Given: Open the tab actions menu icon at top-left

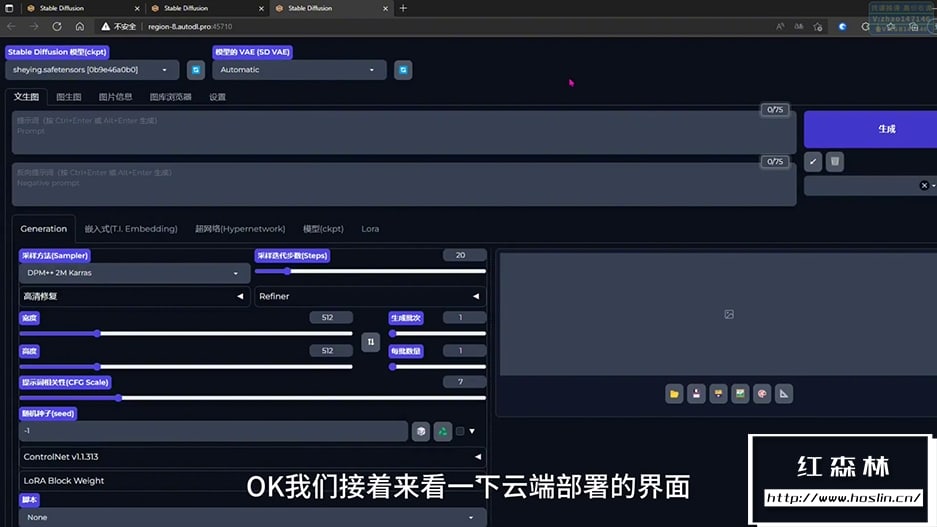Looking at the screenshot, I should (x=9, y=8).
